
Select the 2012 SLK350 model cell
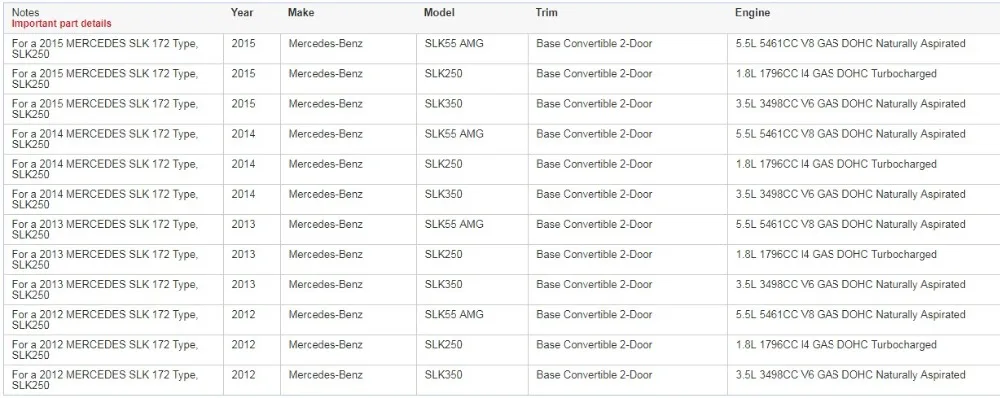[x=472, y=380]
